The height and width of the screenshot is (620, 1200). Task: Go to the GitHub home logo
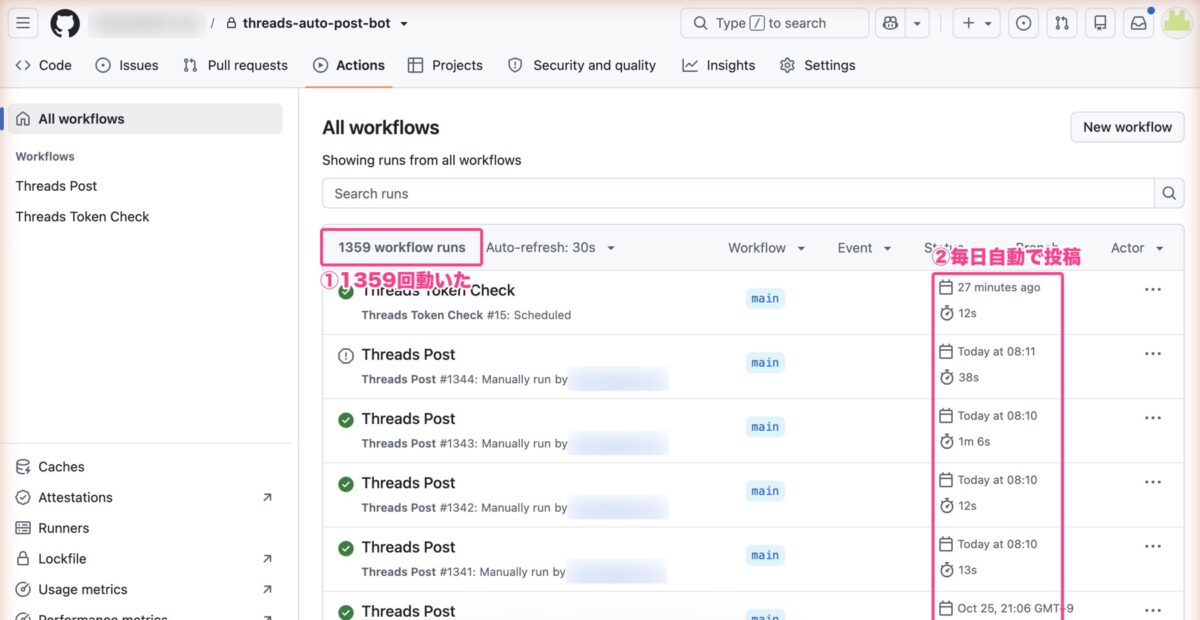pos(65,23)
